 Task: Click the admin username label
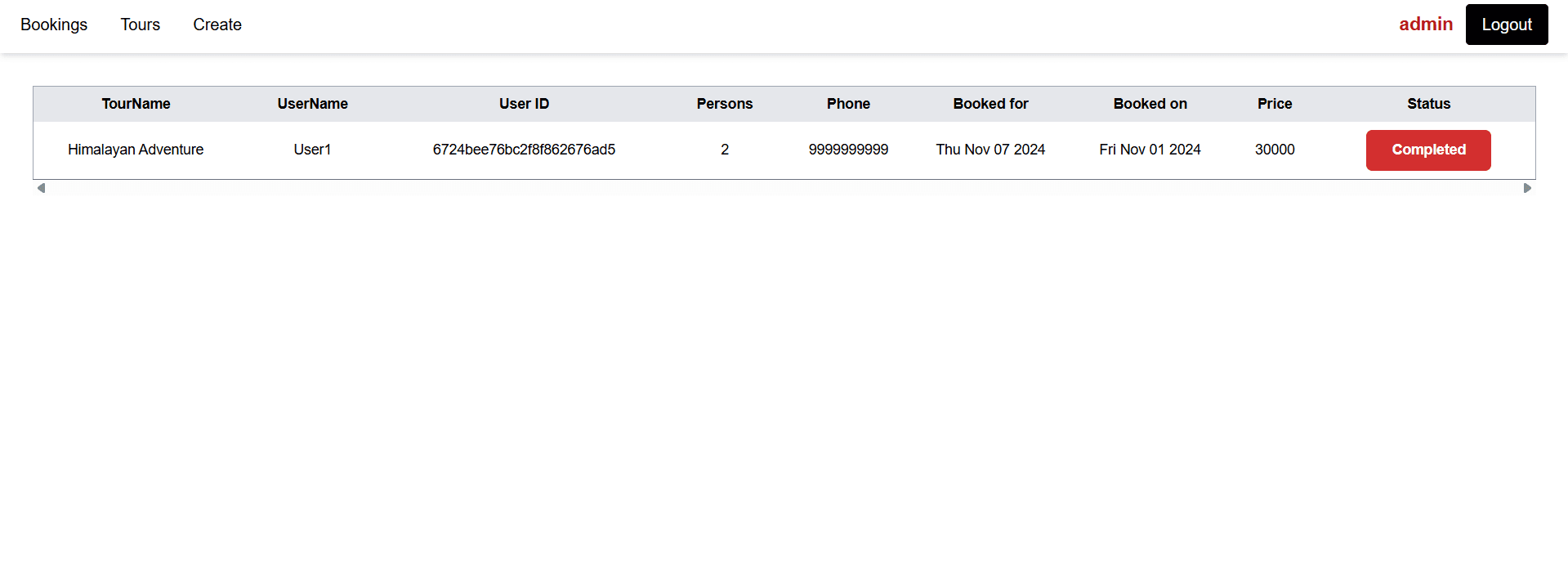click(x=1426, y=25)
